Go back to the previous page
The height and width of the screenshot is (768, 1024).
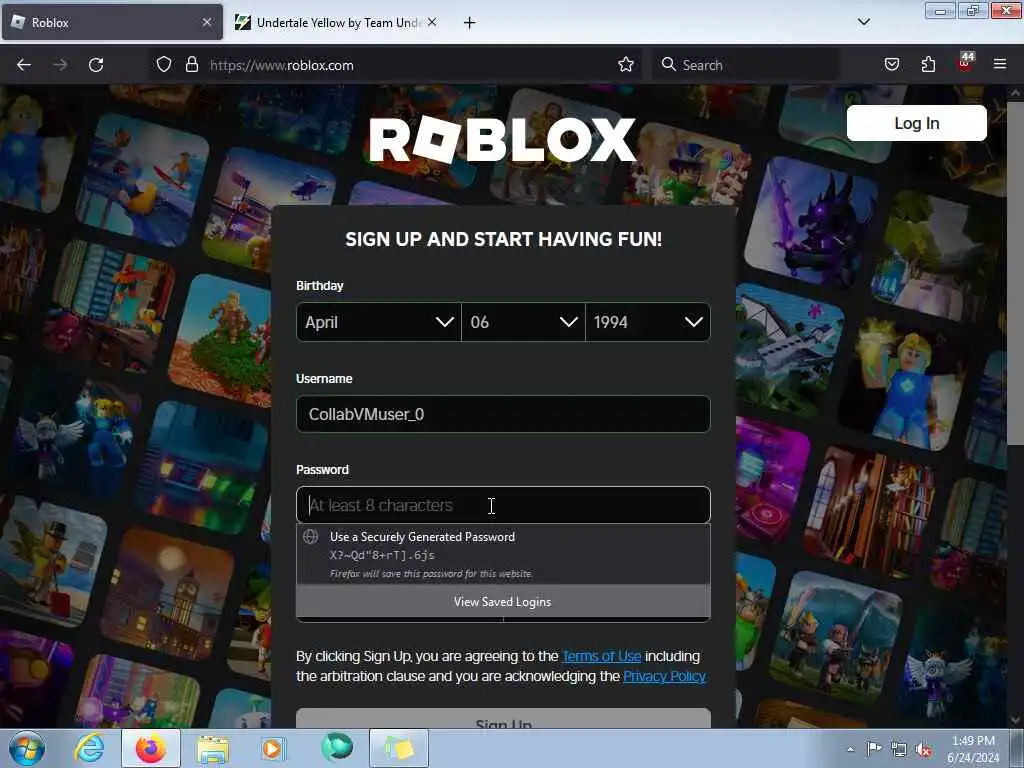(24, 65)
